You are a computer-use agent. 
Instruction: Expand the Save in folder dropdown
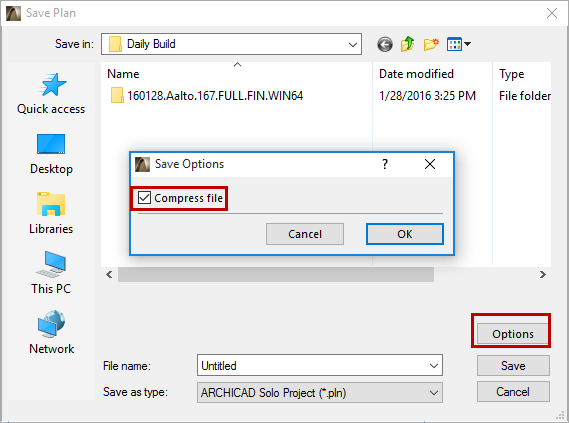tap(352, 45)
